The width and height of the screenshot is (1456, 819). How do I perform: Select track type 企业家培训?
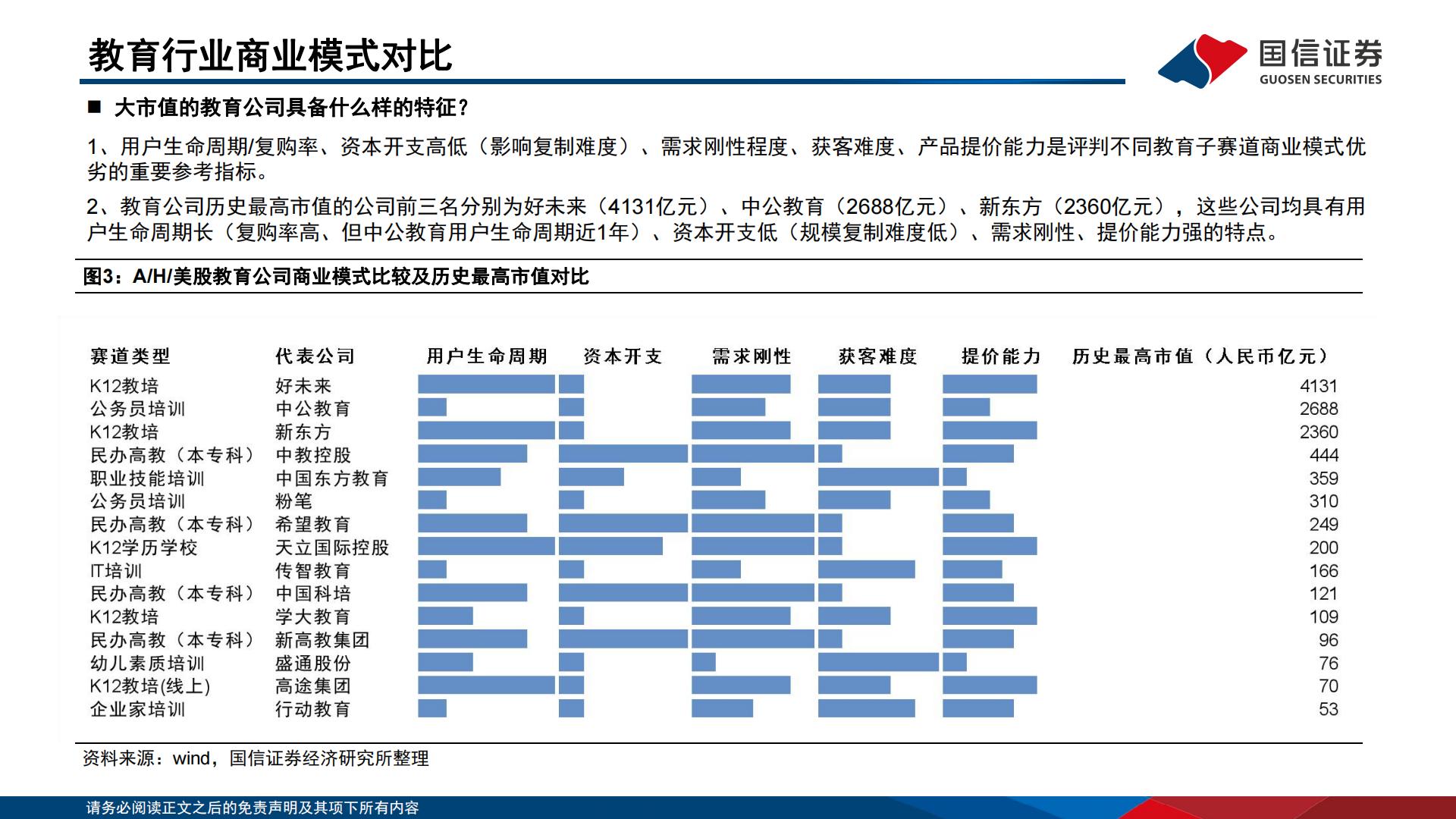pyautogui.click(x=138, y=710)
